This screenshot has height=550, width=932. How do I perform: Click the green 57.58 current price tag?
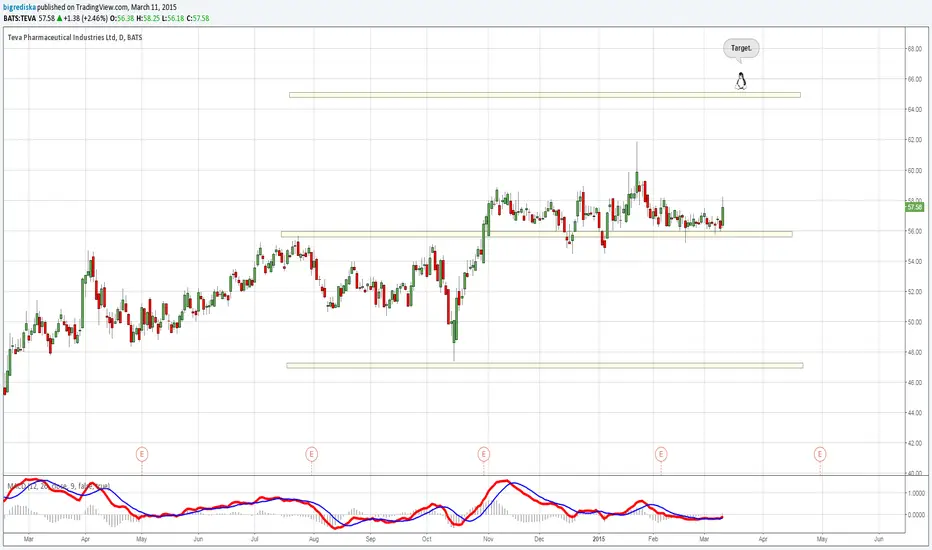(x=915, y=207)
